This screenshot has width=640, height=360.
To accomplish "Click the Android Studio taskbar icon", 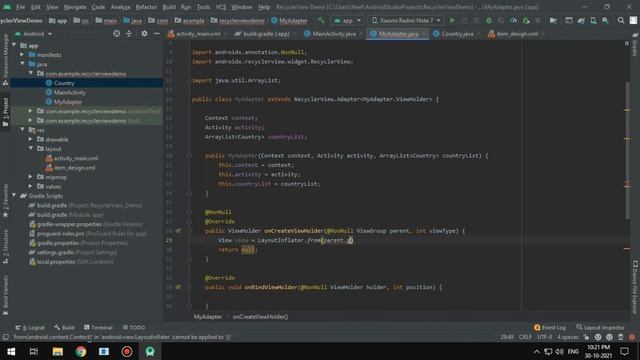I will point(150,351).
